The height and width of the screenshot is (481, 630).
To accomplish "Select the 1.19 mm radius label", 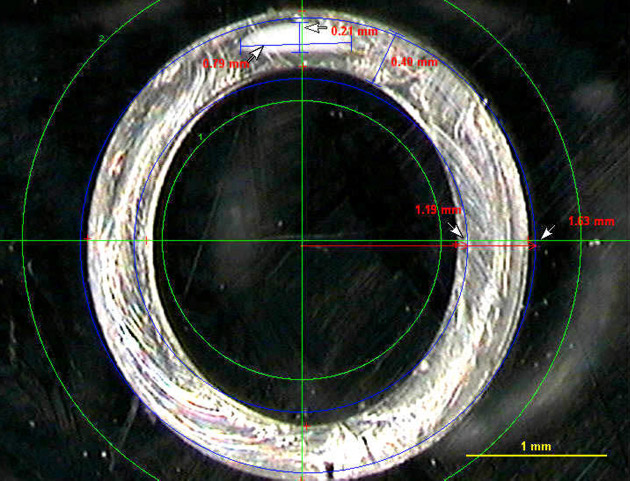I will tap(438, 210).
